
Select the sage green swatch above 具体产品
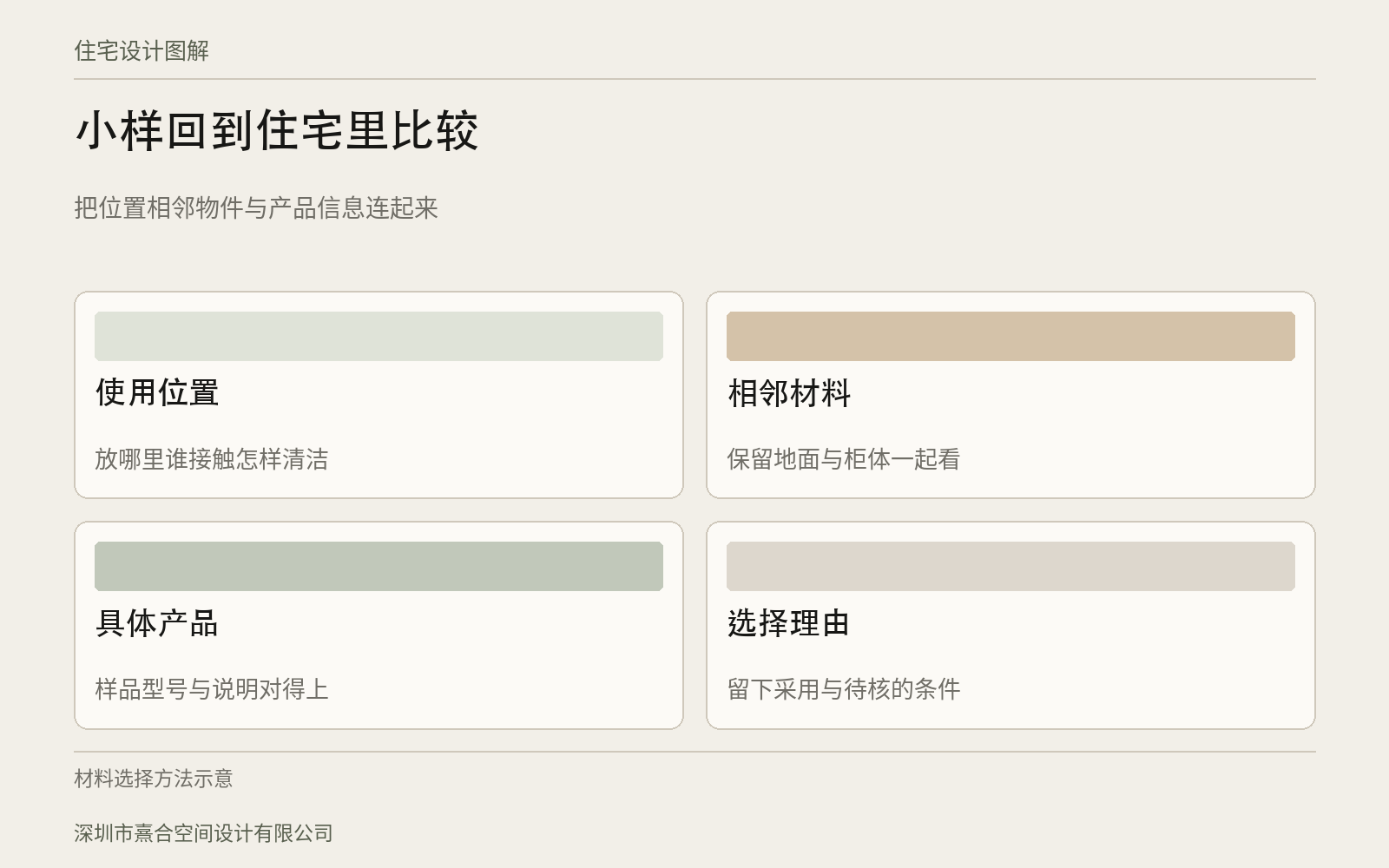[x=379, y=566]
